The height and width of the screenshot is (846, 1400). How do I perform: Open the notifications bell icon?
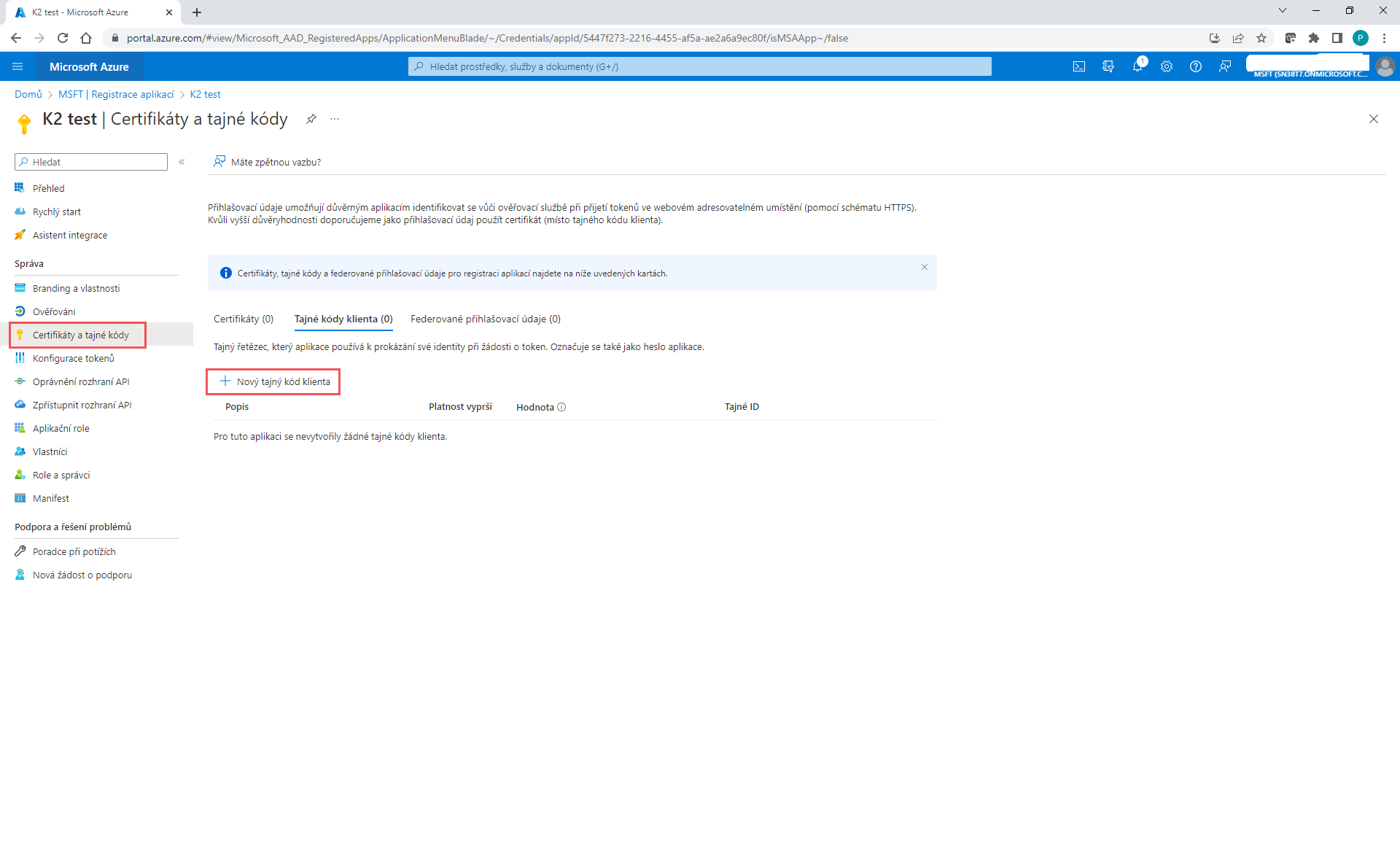pyautogui.click(x=1137, y=66)
